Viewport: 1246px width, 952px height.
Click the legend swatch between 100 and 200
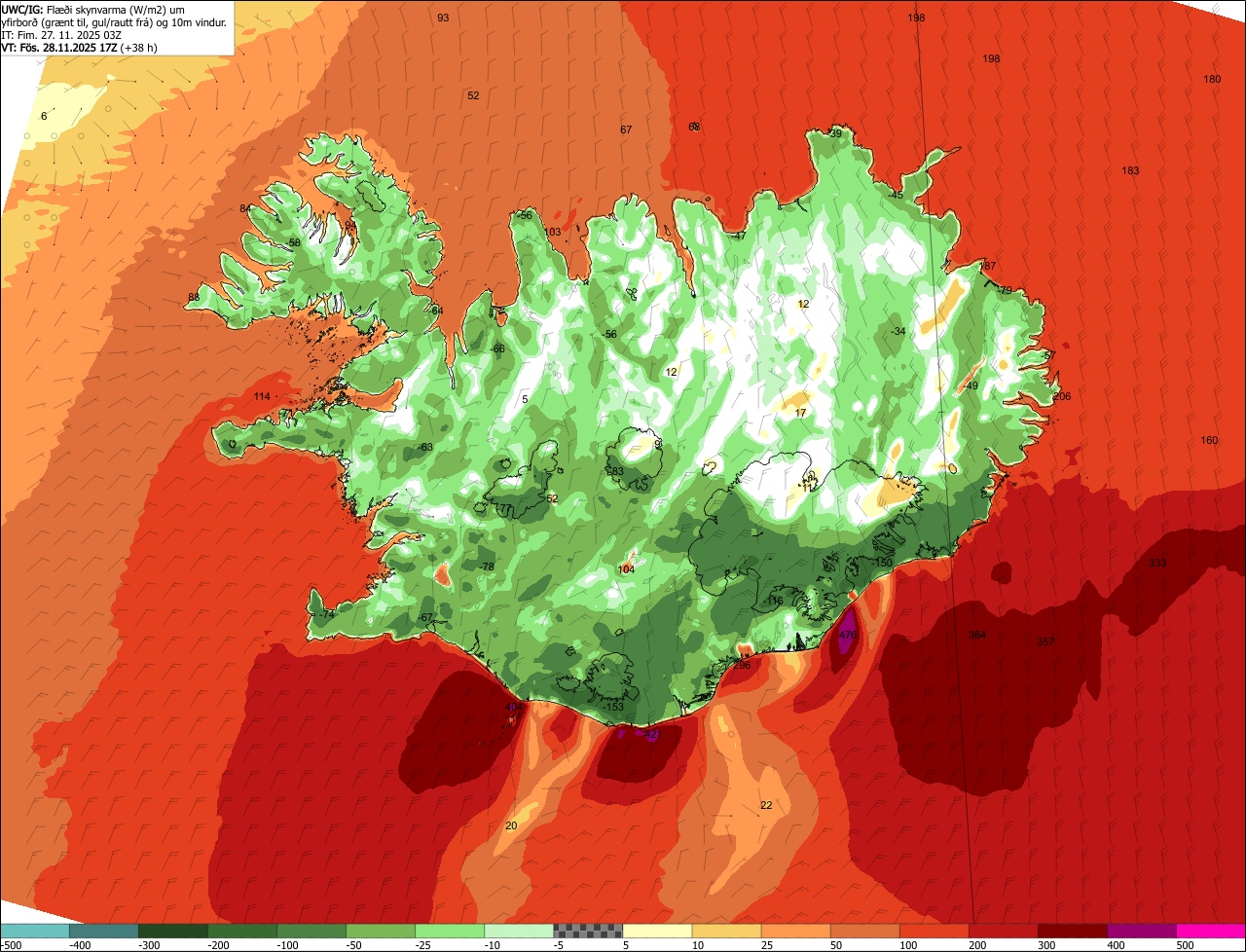[933, 931]
